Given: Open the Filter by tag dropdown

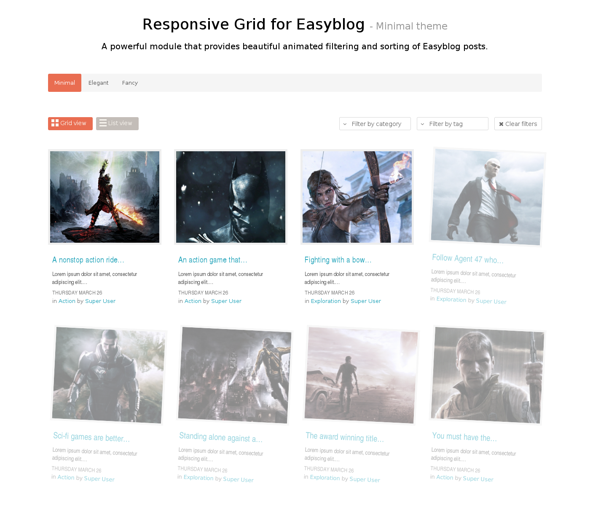Looking at the screenshot, I should point(452,124).
